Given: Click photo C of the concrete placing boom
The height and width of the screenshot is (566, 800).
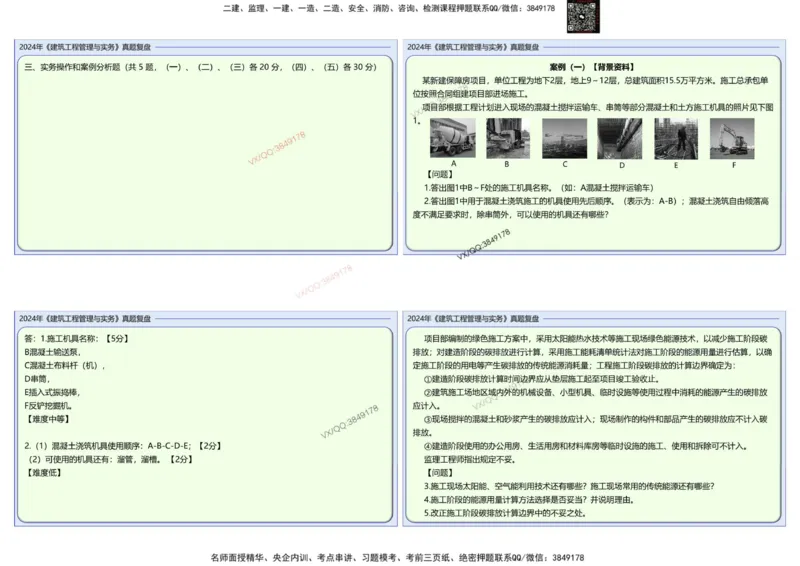Looking at the screenshot, I should 564,139.
